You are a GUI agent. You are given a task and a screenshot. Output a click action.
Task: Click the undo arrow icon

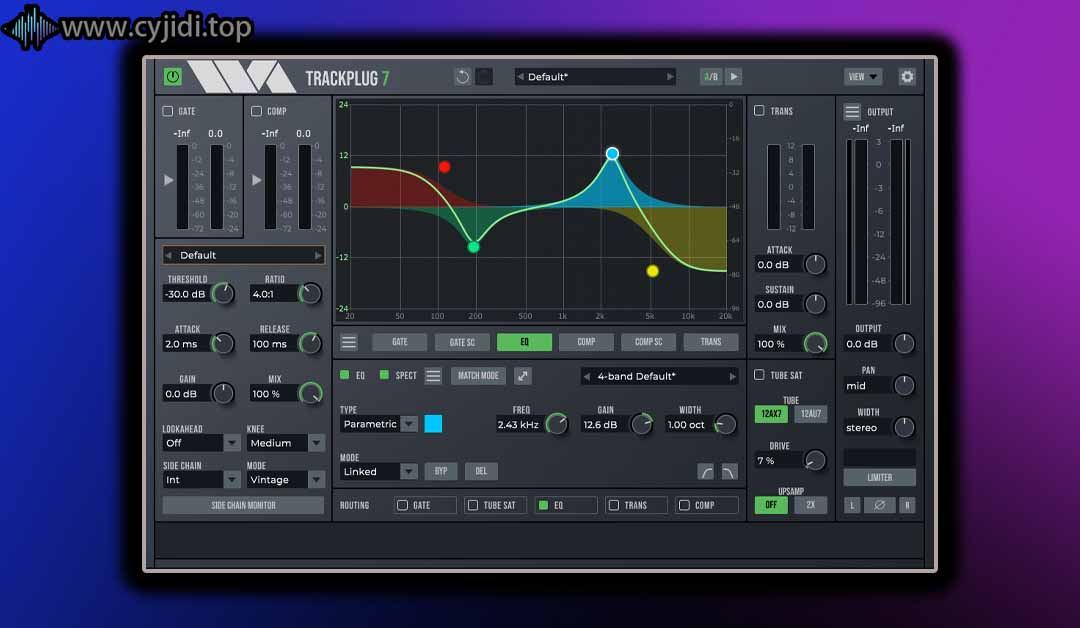[462, 76]
